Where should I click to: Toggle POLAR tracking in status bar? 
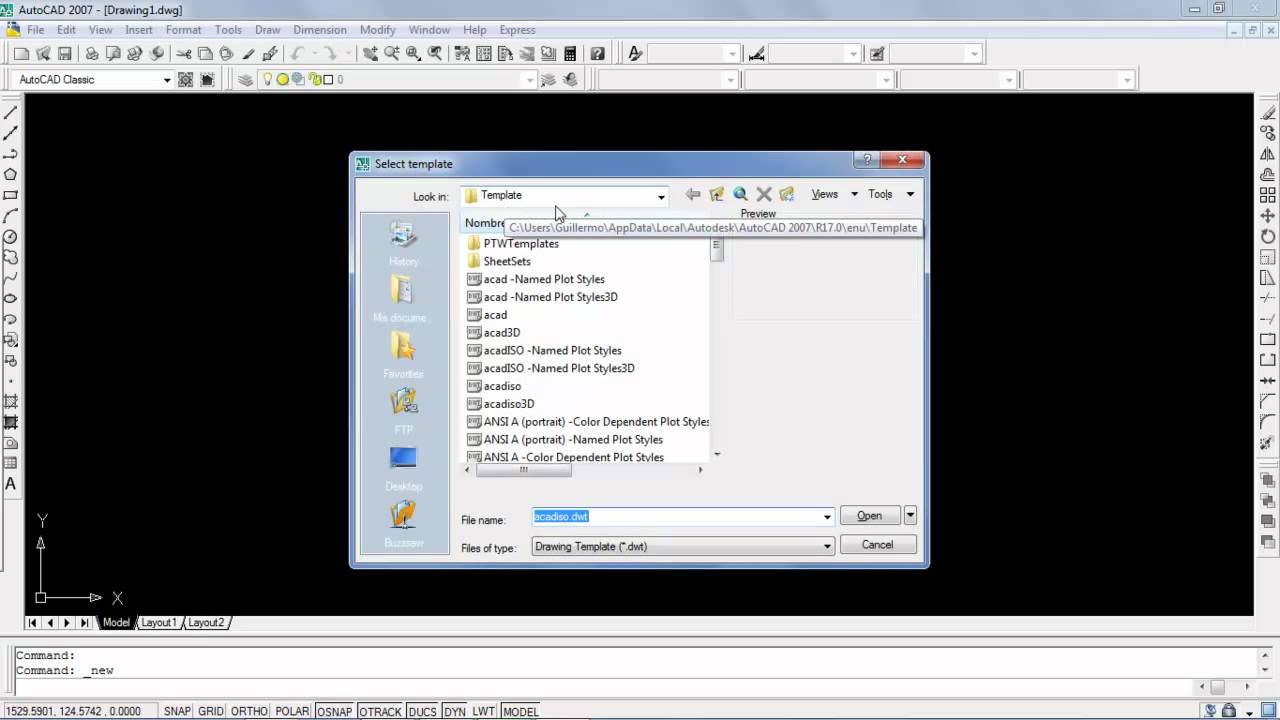point(292,712)
